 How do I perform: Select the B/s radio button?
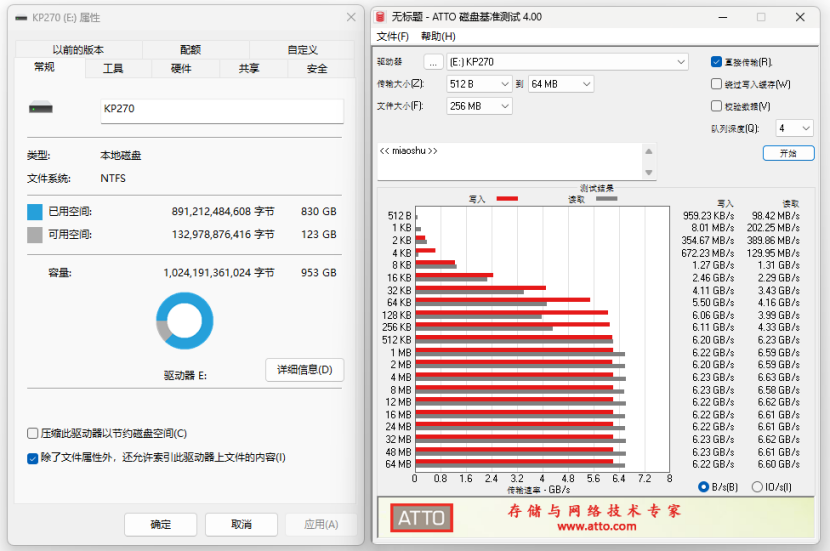703,487
